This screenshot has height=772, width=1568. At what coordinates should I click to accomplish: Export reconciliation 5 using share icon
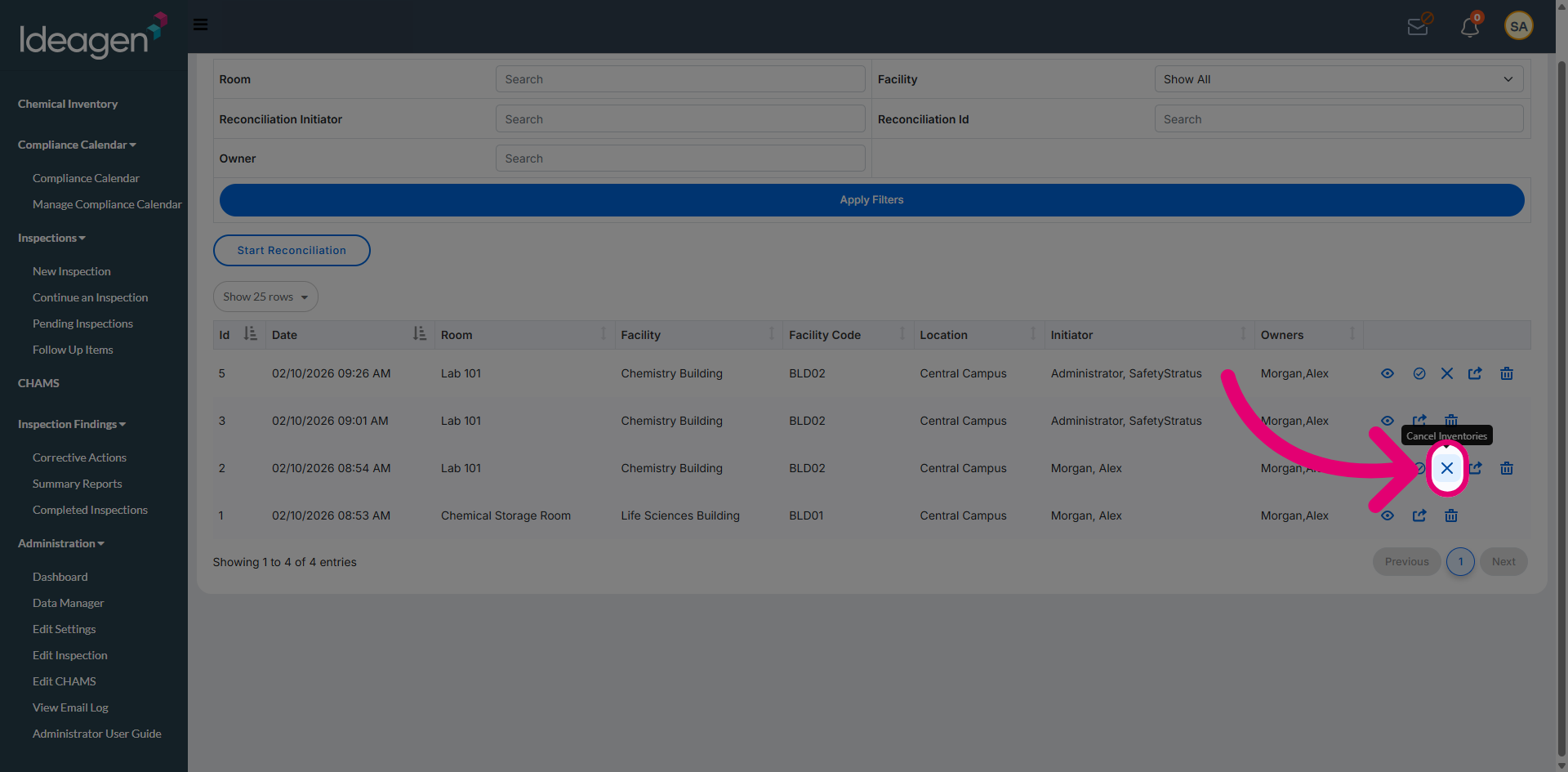(x=1475, y=373)
